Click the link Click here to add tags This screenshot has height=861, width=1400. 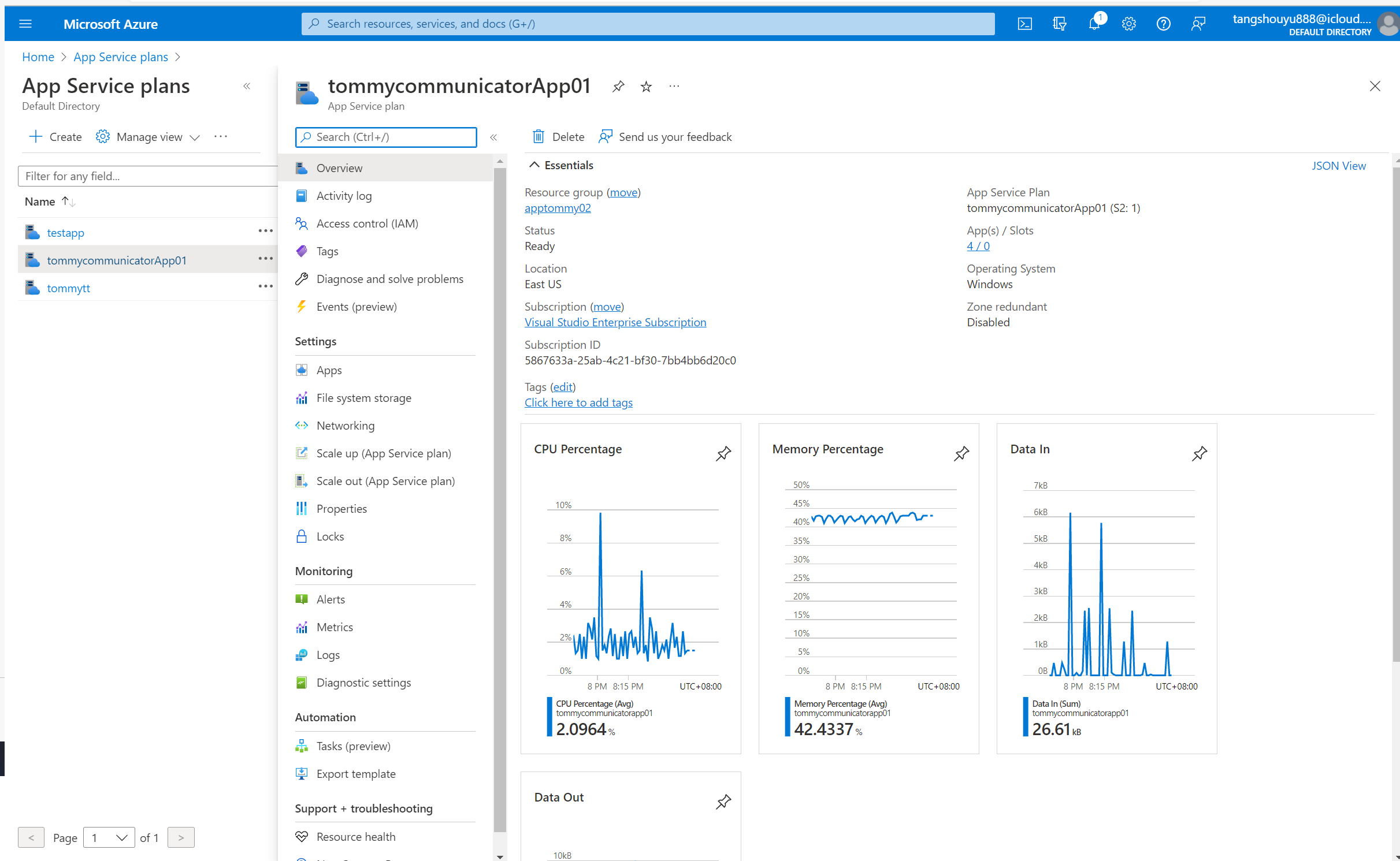pyautogui.click(x=578, y=402)
